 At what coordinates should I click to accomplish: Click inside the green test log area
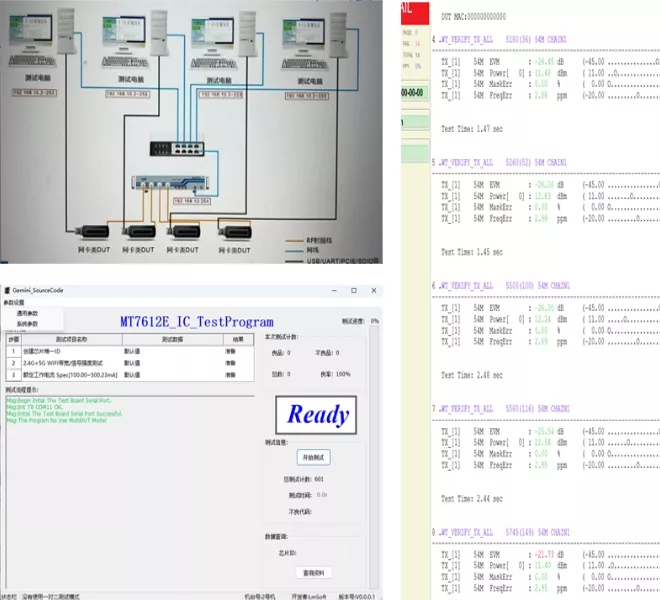coord(130,493)
